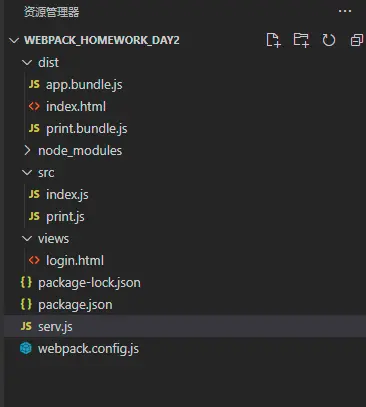Refresh the explorer with the refresh icon
Screen dimensions: 366x407
[x=329, y=40]
